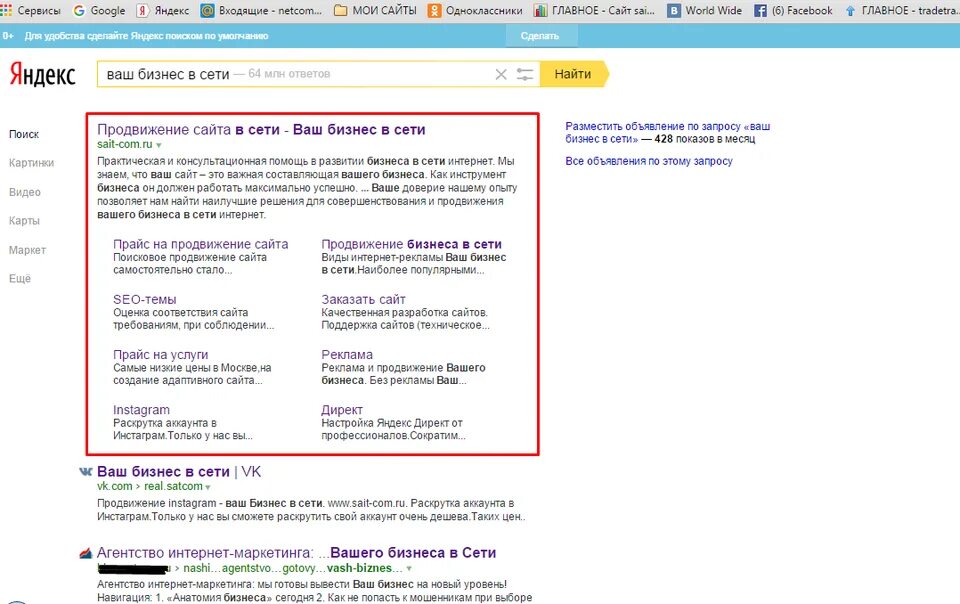The width and height of the screenshot is (960, 604).
Task: Open the sait-com.ru green URL
Action: pyautogui.click(x=124, y=144)
